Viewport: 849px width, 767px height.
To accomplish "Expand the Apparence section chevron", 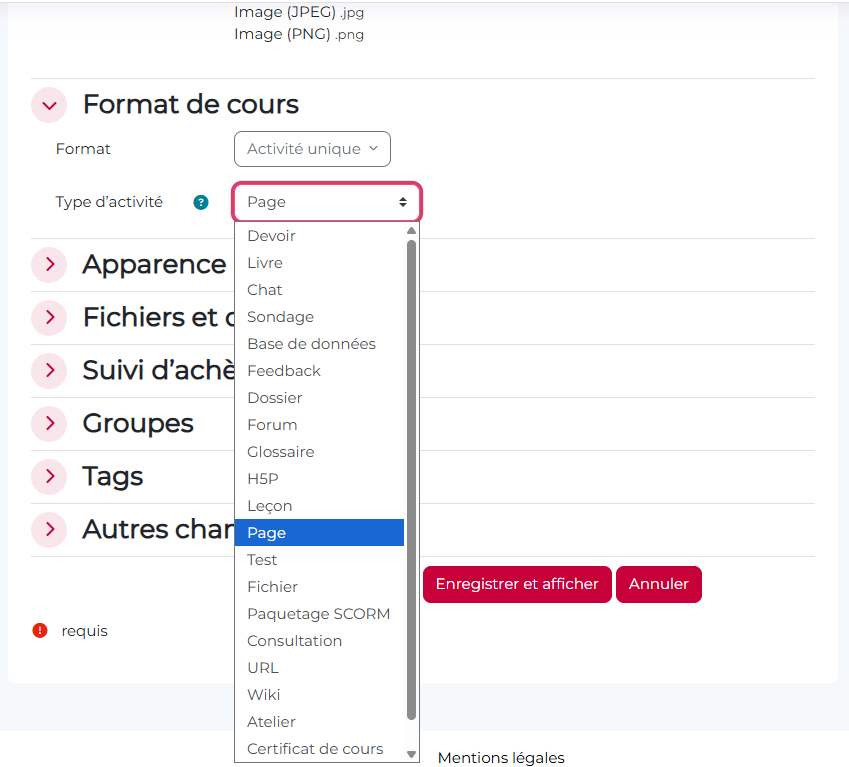I will [49, 265].
